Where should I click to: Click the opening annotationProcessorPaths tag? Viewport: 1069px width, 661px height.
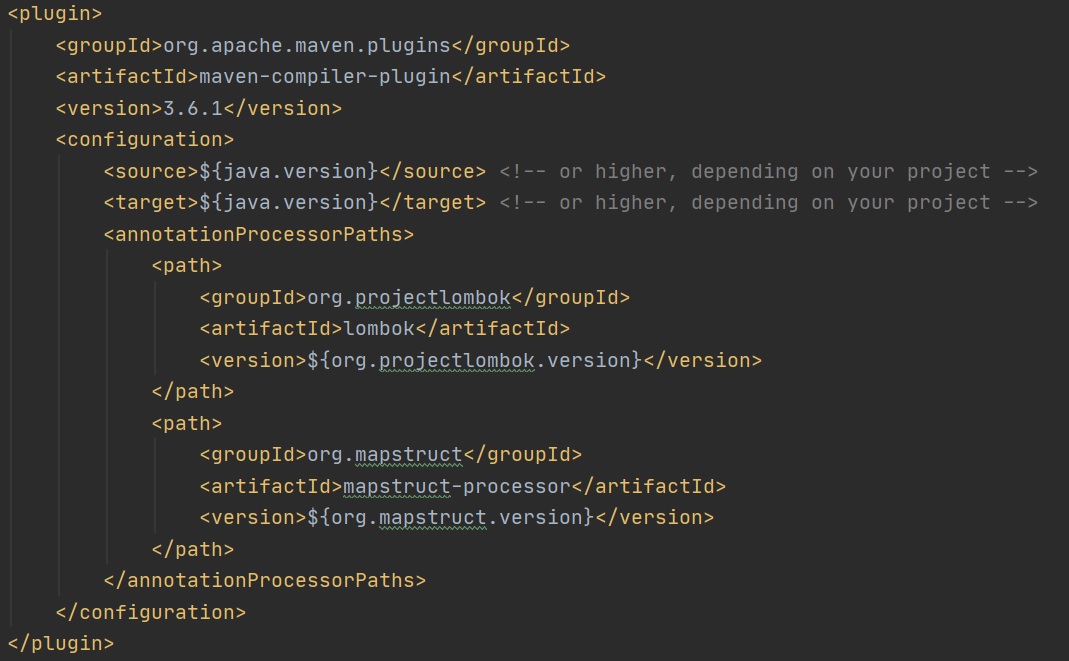click(x=258, y=234)
